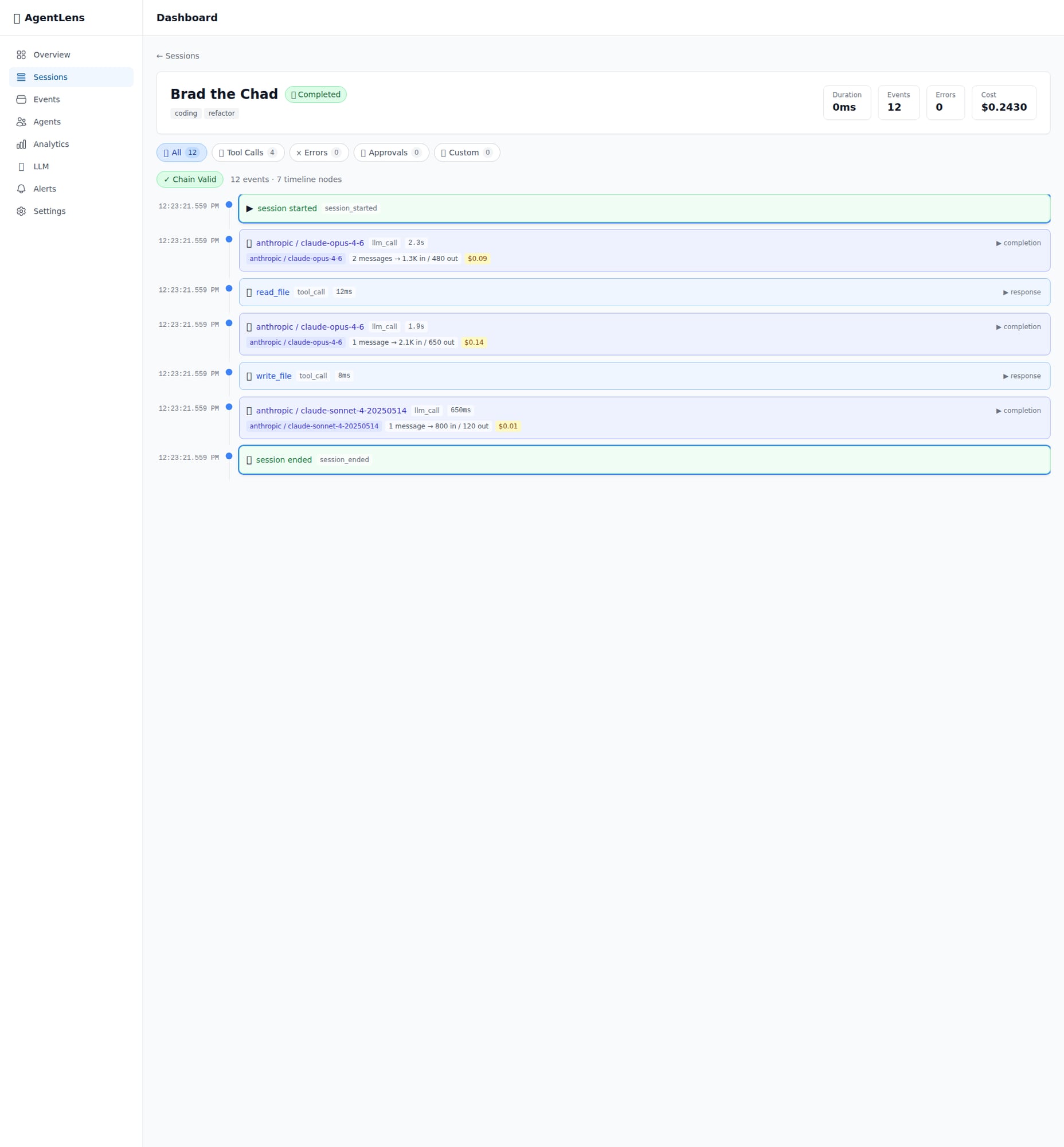Filter by Tool Calls
This screenshot has width=1064, height=1147.
(x=248, y=153)
